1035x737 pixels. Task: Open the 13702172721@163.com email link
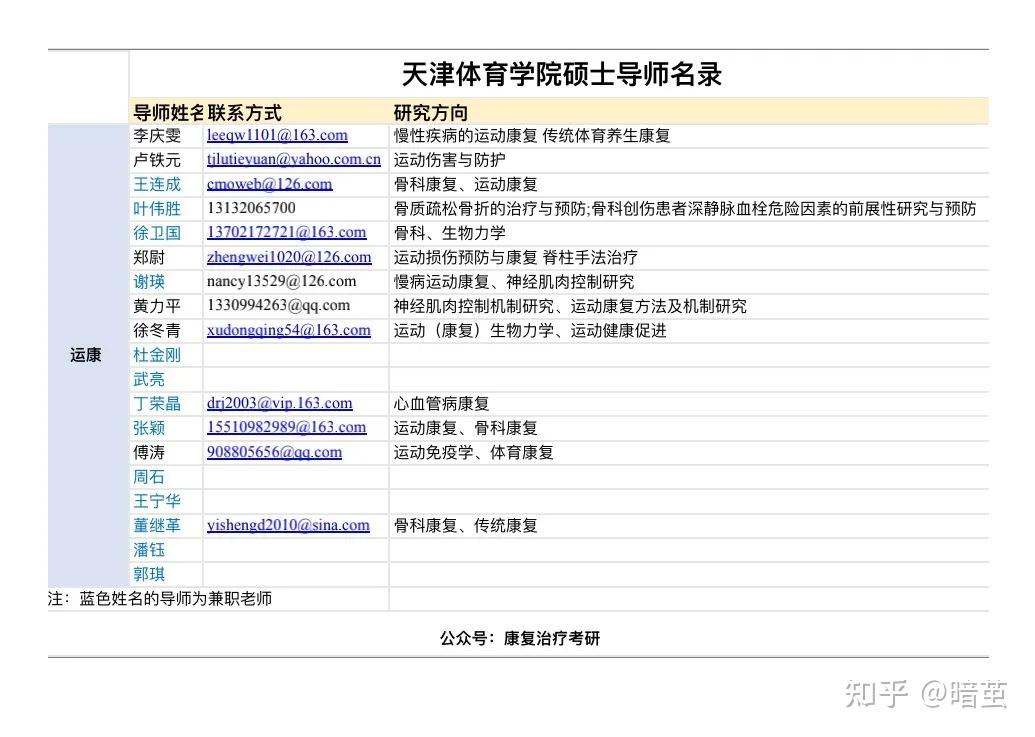[x=286, y=232]
